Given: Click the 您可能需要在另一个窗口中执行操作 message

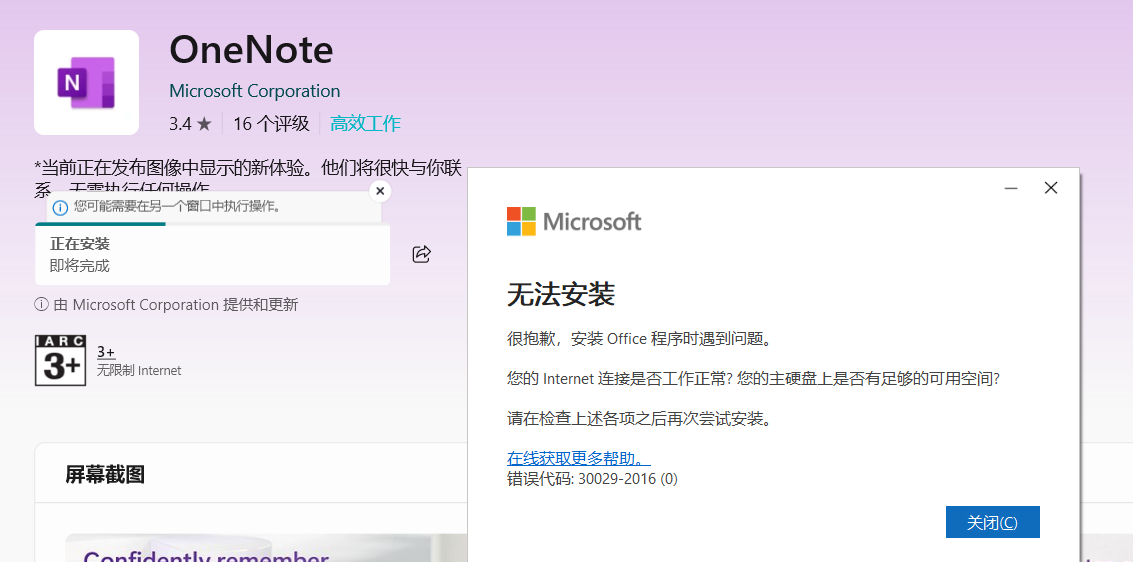Looking at the screenshot, I should coord(177,207).
